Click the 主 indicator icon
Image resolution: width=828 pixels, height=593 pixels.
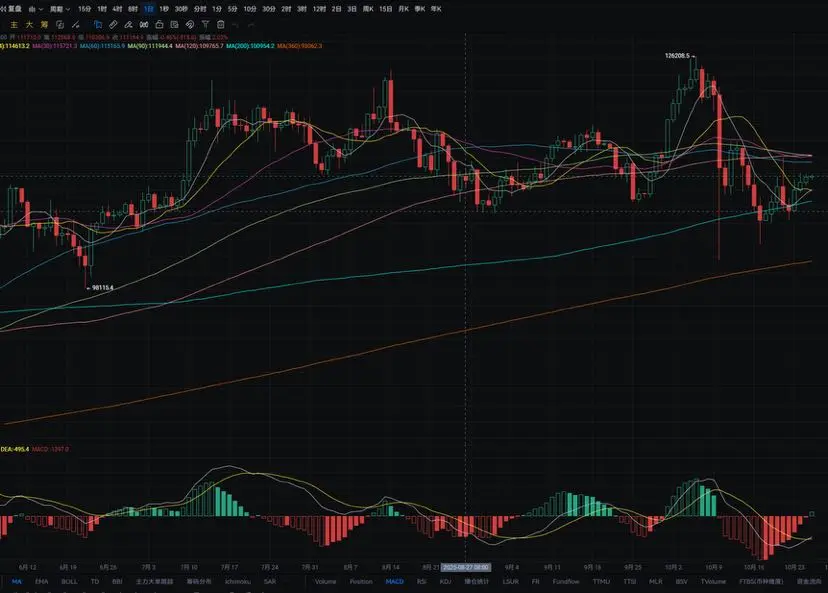click(x=14, y=25)
